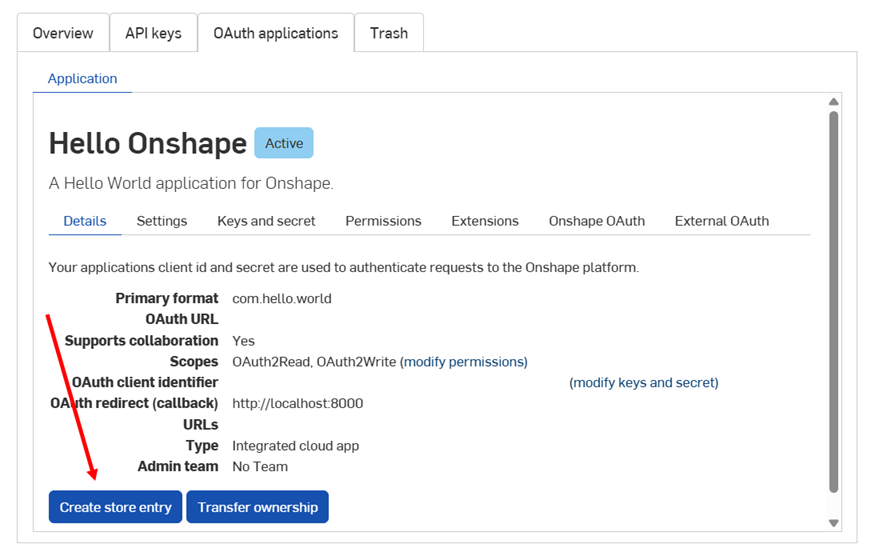This screenshot has width=871, height=560.
Task: Go to the Onshape OAuth tab
Action: pos(597,221)
